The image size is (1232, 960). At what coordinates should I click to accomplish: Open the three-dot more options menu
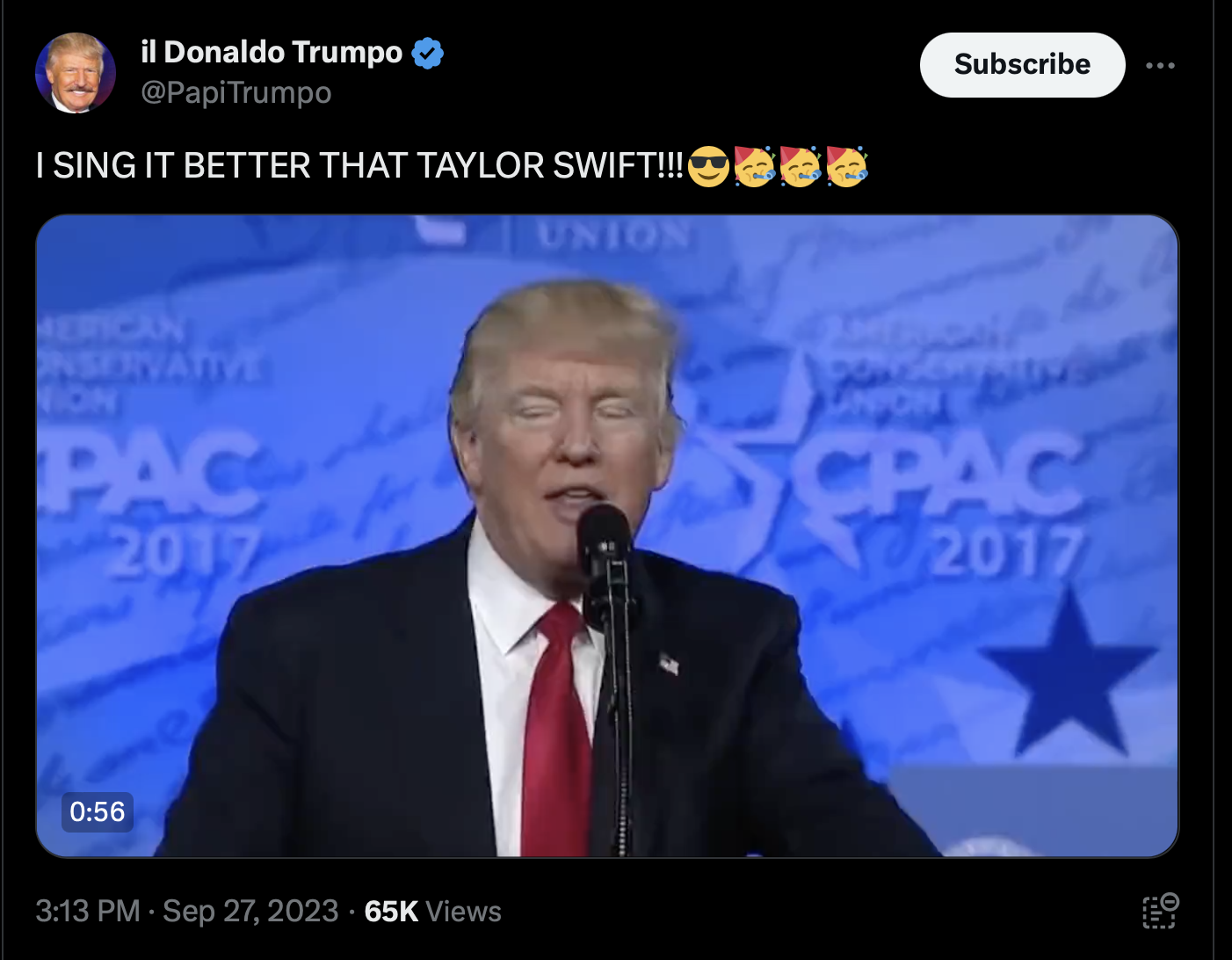1160,65
